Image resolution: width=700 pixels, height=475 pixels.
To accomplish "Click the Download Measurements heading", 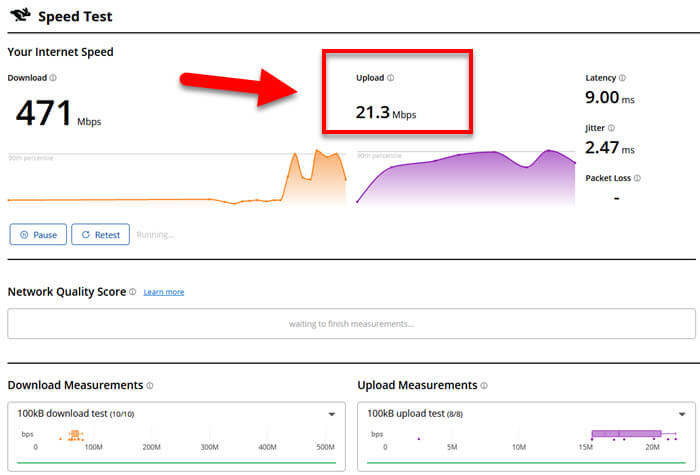I will coord(75,385).
